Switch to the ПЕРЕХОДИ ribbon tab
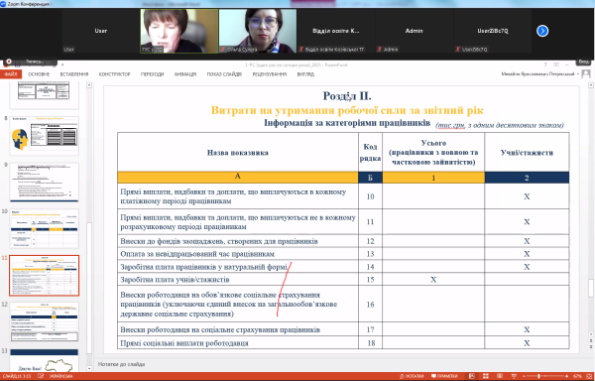Screen dimensions: 595x381 tap(152, 74)
